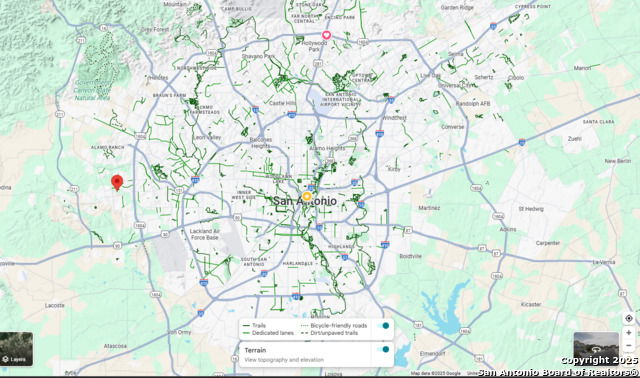This screenshot has height=378, width=640.
Task: Click the Government Canyon State Natural Area label
Action: tap(93, 90)
